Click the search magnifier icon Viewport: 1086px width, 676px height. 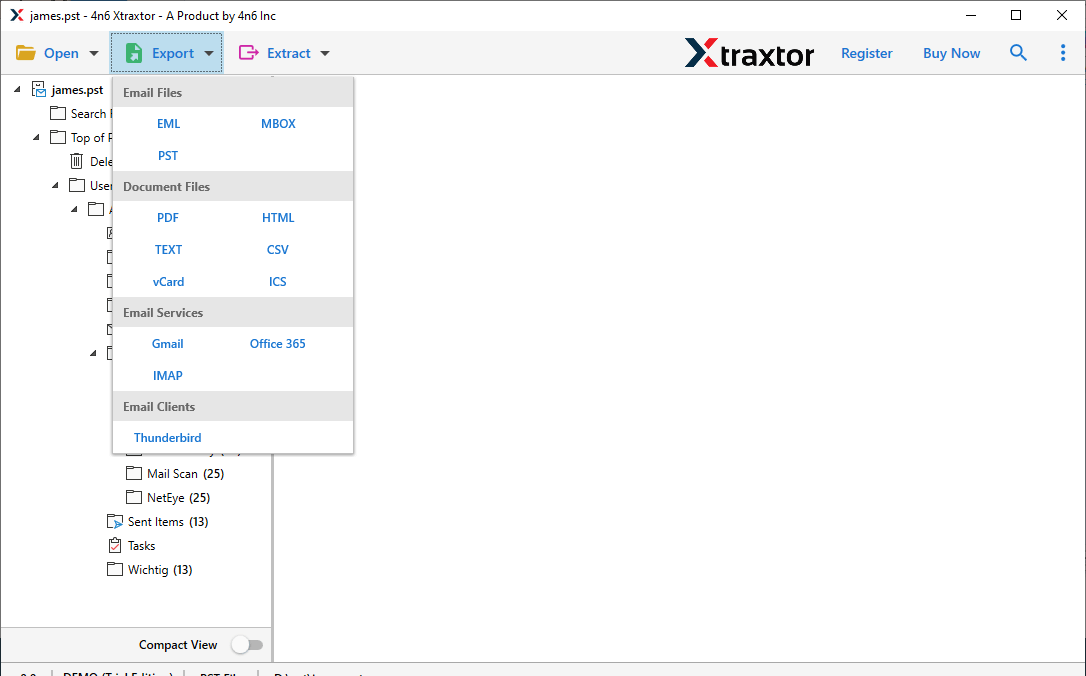tap(1018, 53)
